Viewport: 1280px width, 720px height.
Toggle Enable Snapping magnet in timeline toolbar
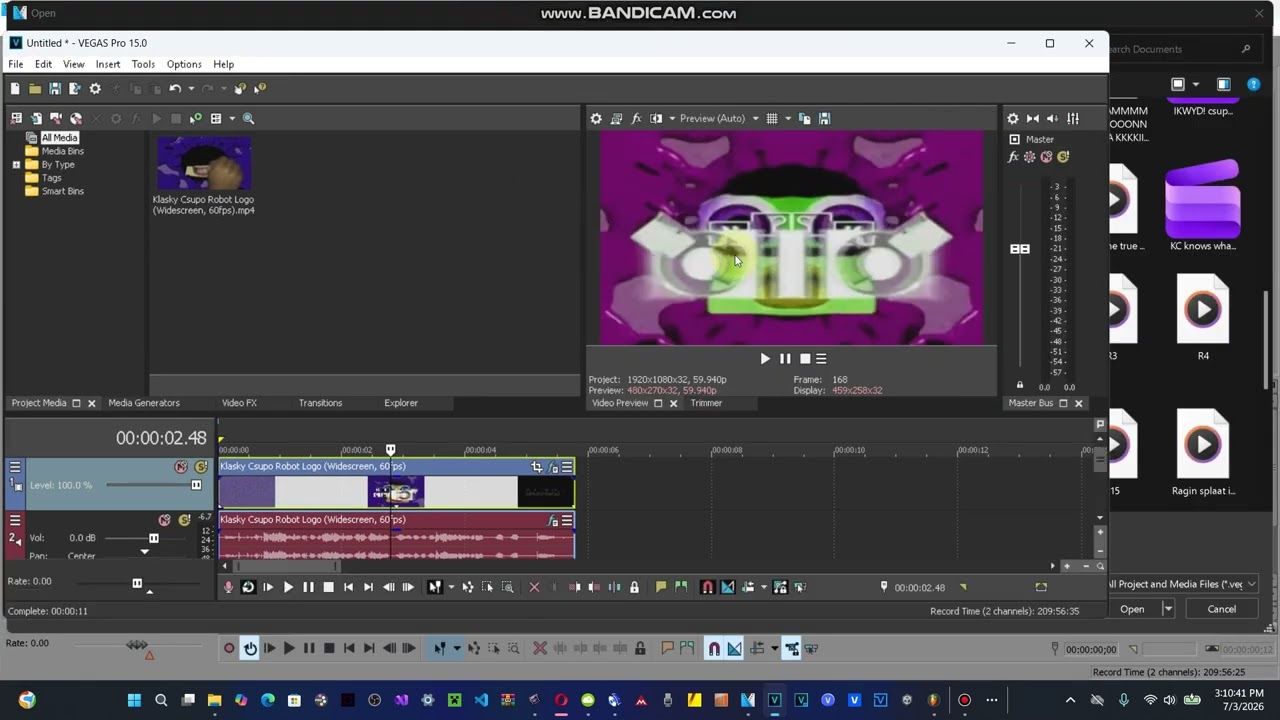click(x=707, y=587)
